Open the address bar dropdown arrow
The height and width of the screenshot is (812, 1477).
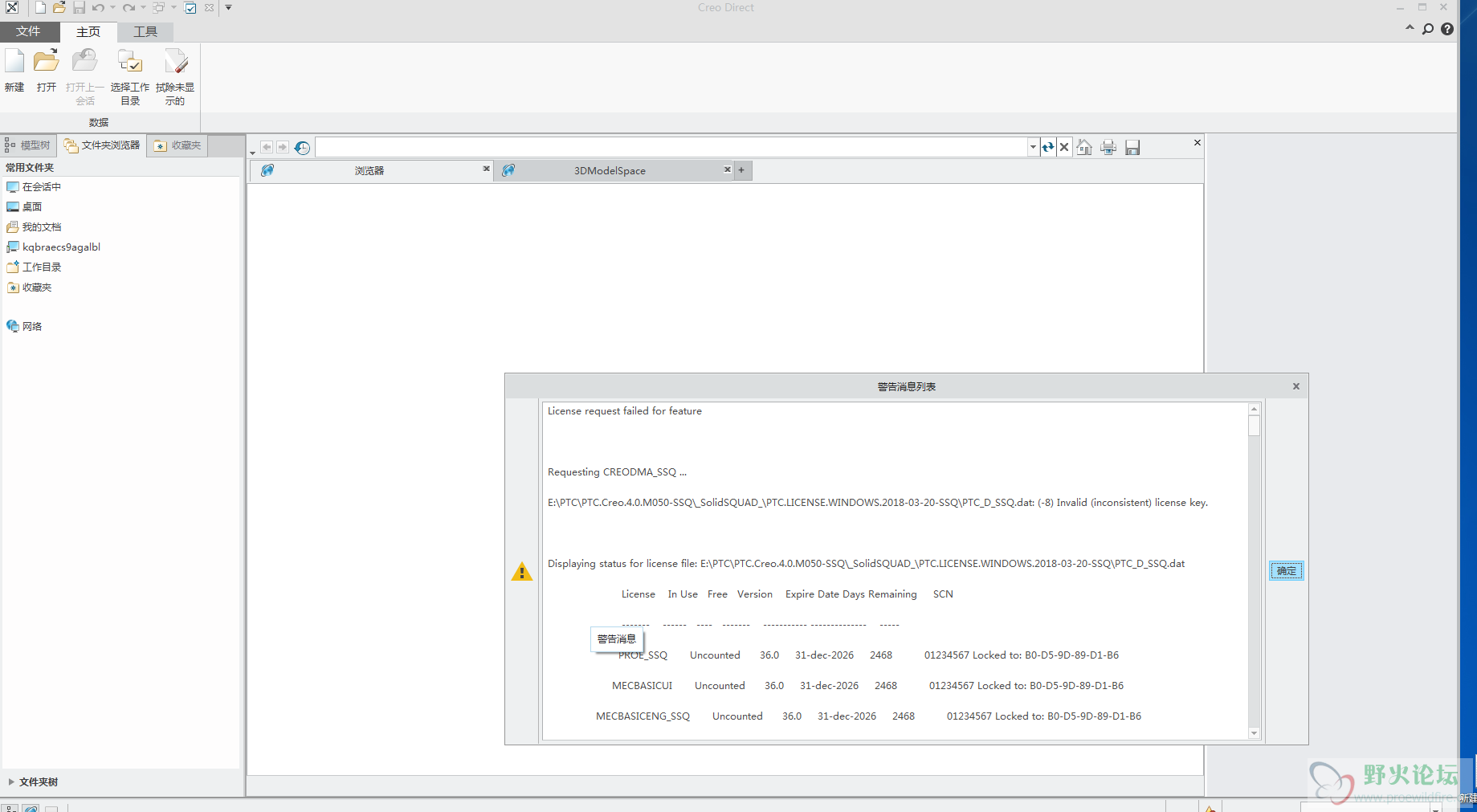(x=1034, y=147)
